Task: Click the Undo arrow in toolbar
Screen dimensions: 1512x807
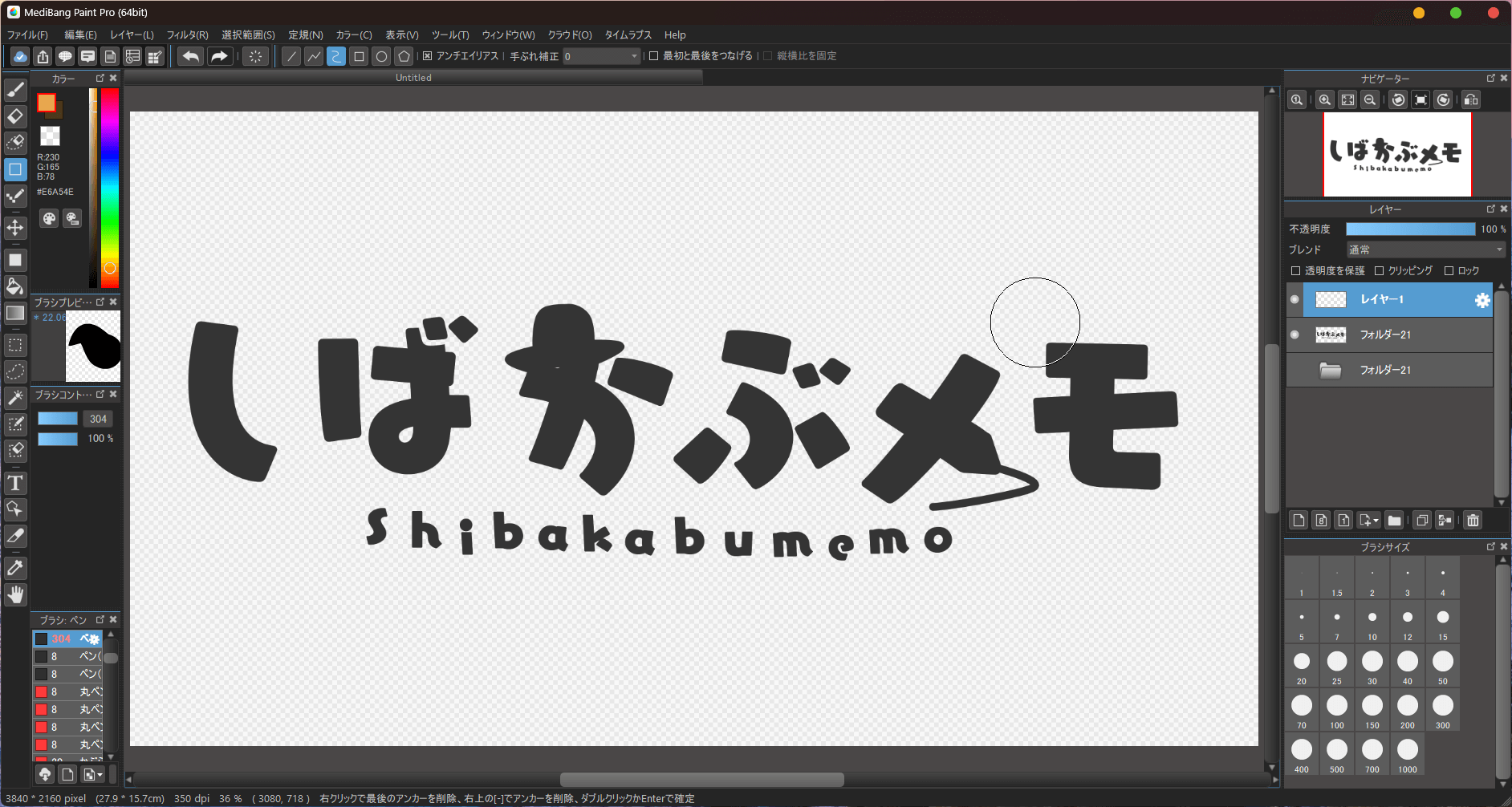Action: (191, 56)
